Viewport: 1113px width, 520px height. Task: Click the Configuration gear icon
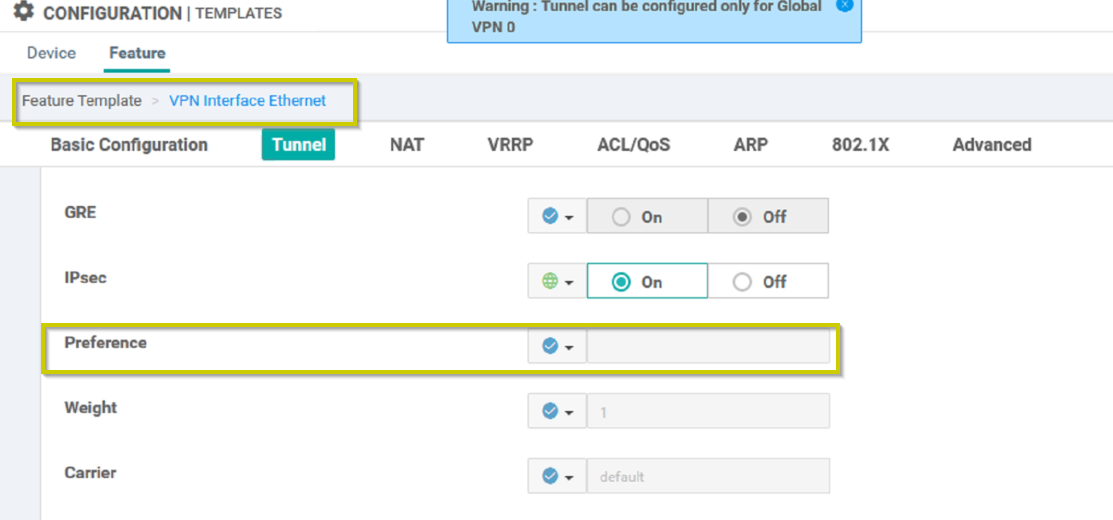pyautogui.click(x=23, y=11)
